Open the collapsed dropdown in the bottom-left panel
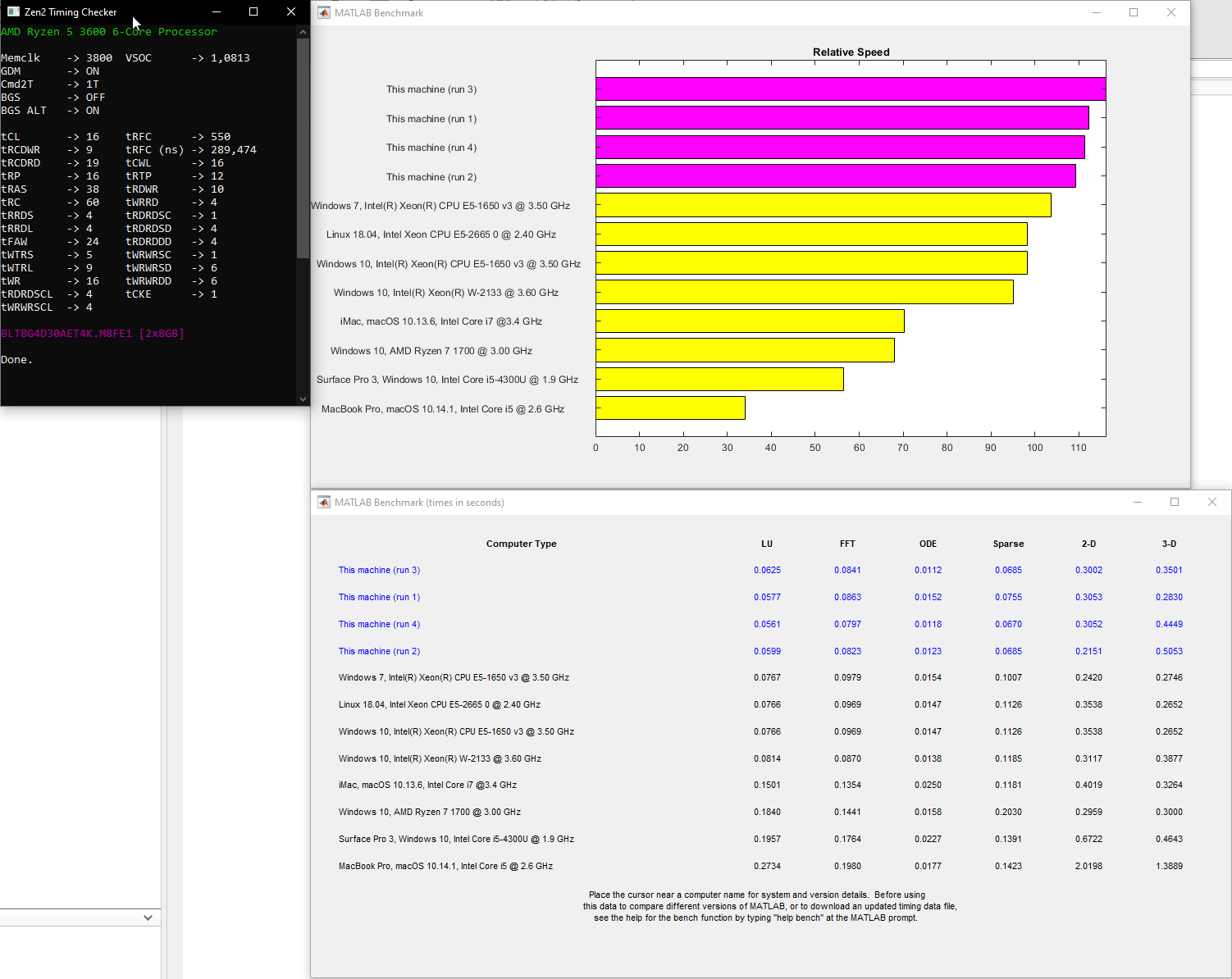 click(x=148, y=918)
